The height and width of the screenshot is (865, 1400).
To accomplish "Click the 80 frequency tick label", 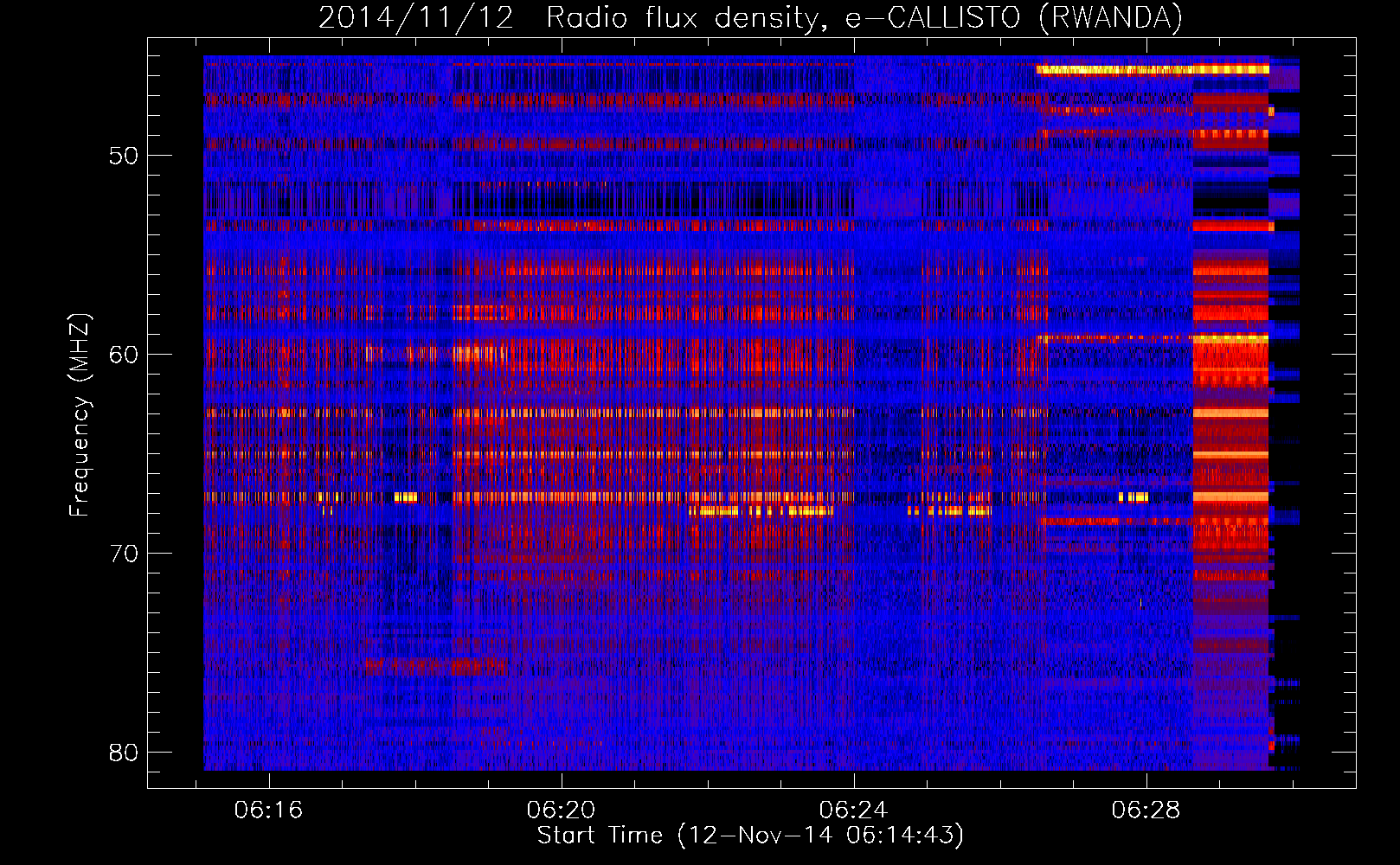I will click(124, 753).
